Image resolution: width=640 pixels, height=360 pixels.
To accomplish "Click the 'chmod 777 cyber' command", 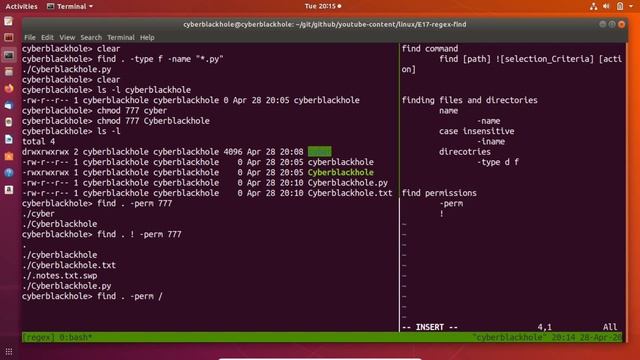I will [x=132, y=110].
